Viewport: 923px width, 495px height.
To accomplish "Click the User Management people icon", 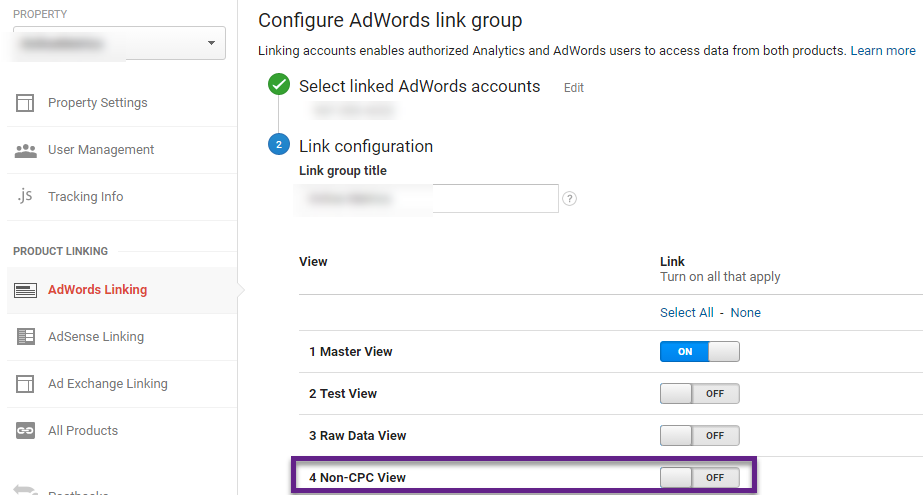I will pos(25,151).
